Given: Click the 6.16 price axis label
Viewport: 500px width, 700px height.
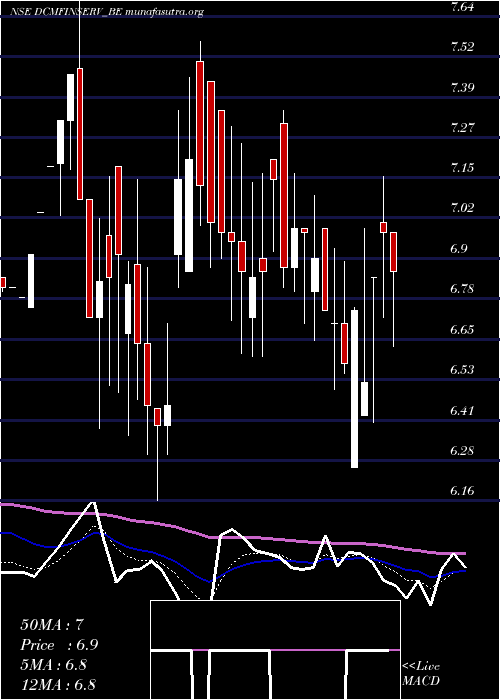Looking at the screenshot, I should (462, 491).
